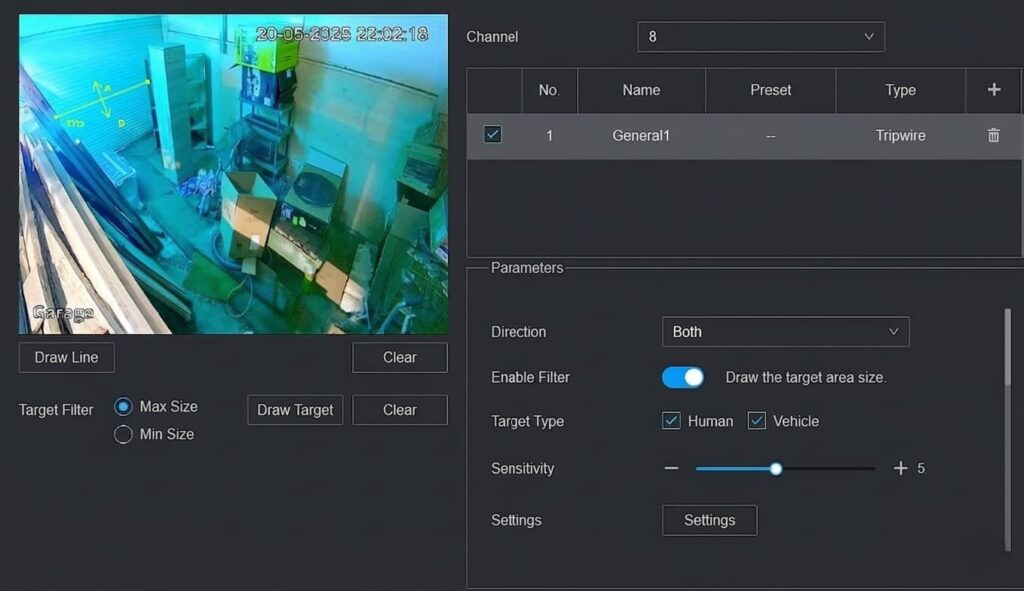Open the Channel dropdown

761,36
